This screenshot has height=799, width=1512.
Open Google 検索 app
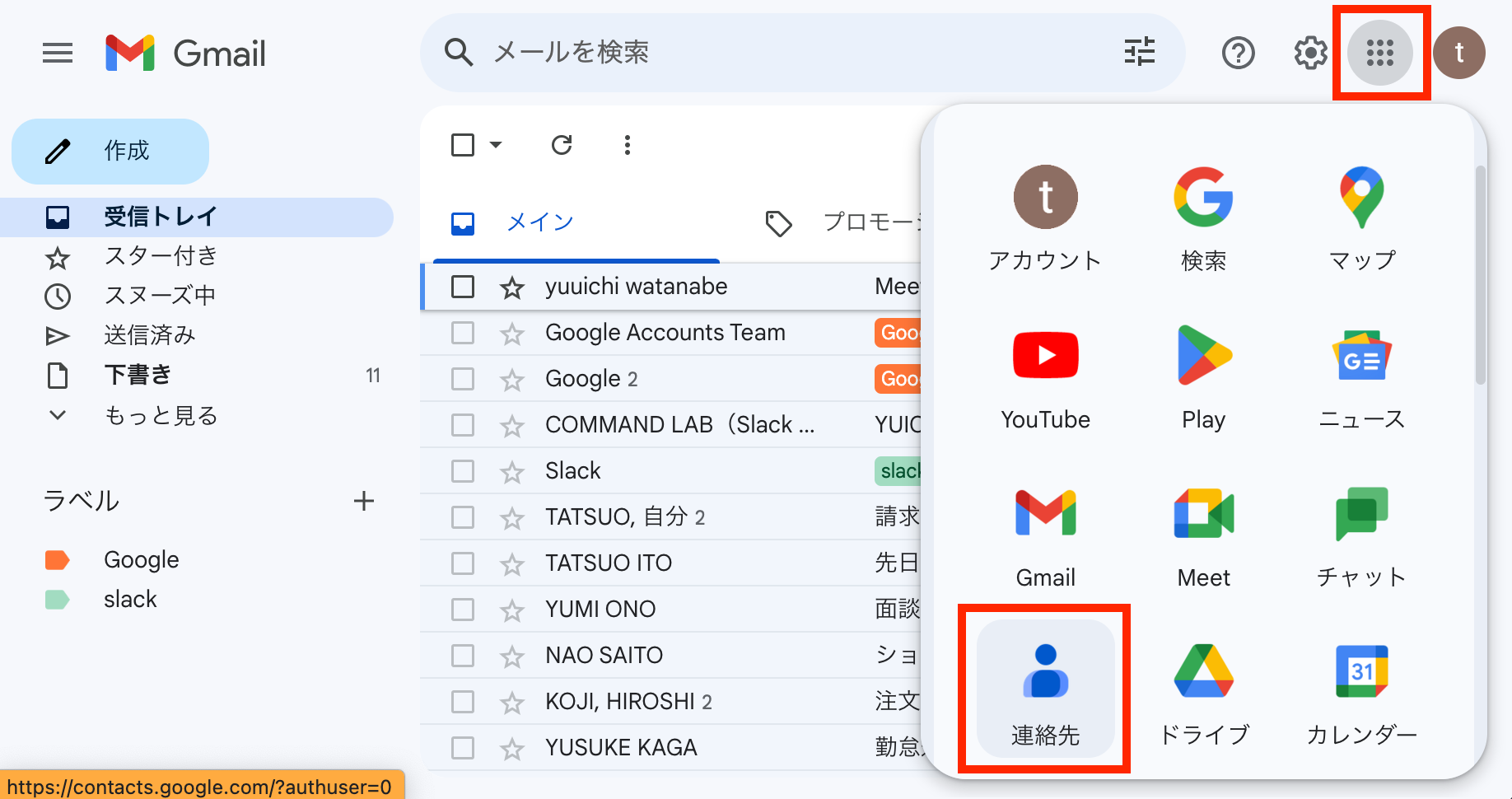1203,217
